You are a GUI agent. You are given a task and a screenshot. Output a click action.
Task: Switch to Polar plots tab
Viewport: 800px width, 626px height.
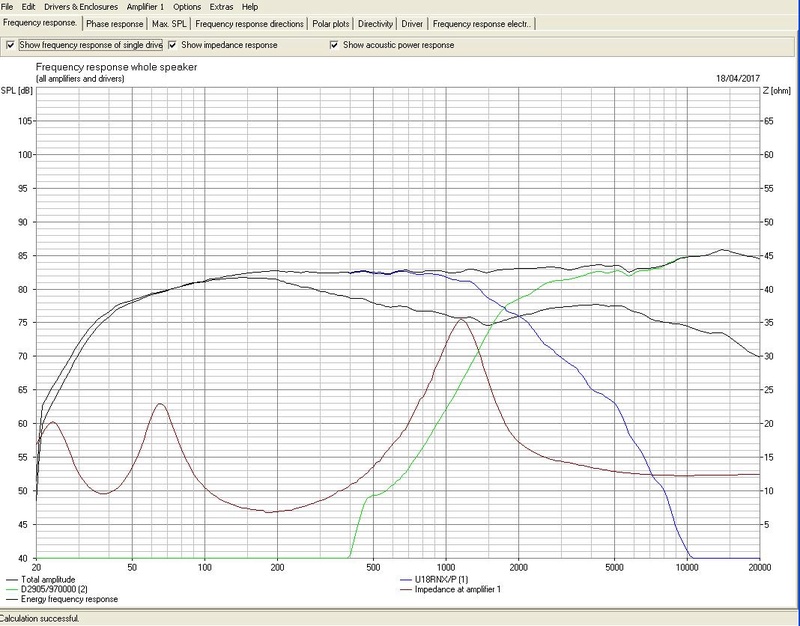pyautogui.click(x=331, y=23)
